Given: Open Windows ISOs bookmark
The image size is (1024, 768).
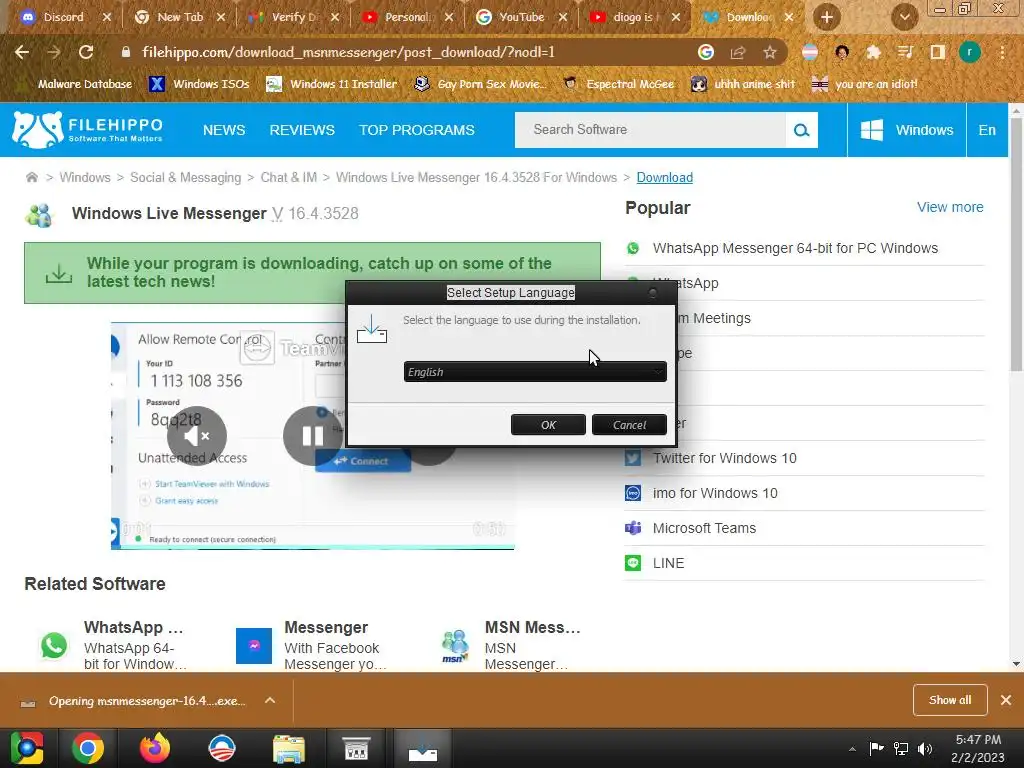Looking at the screenshot, I should (x=200, y=84).
